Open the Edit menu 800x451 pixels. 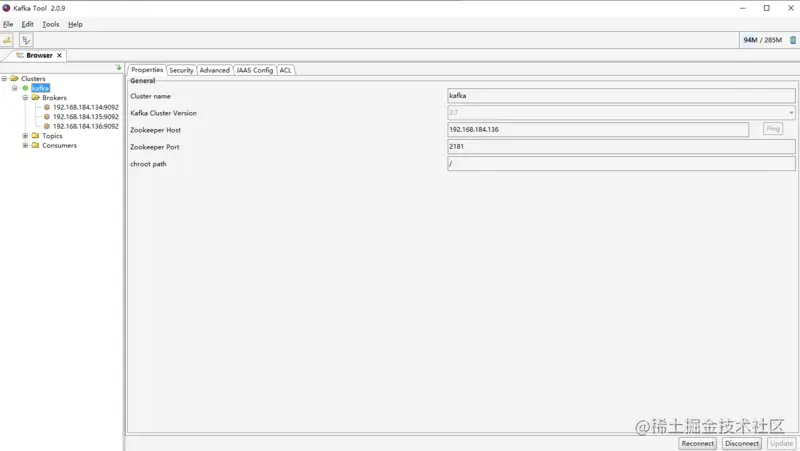(28, 24)
